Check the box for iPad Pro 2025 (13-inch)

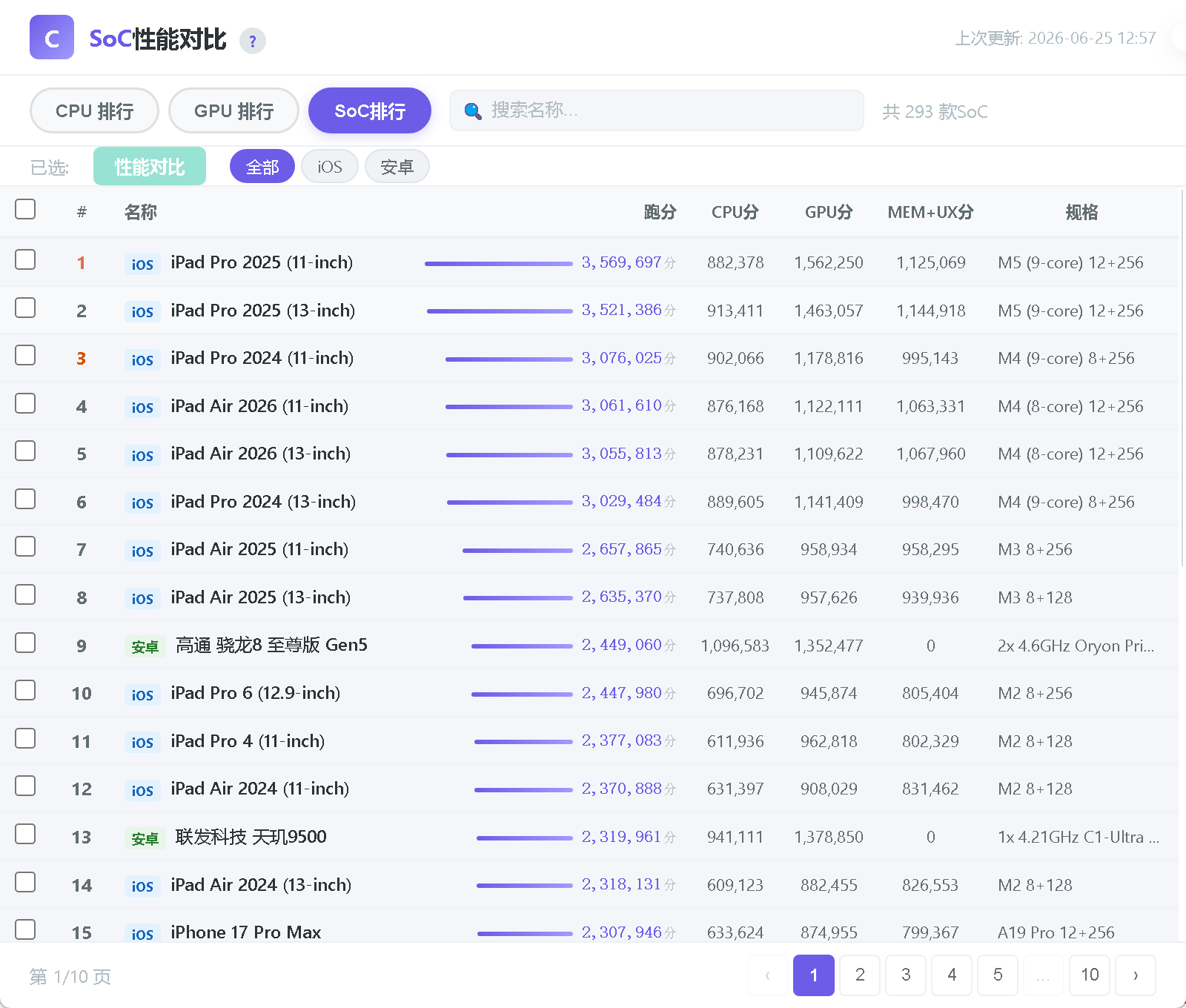25,307
